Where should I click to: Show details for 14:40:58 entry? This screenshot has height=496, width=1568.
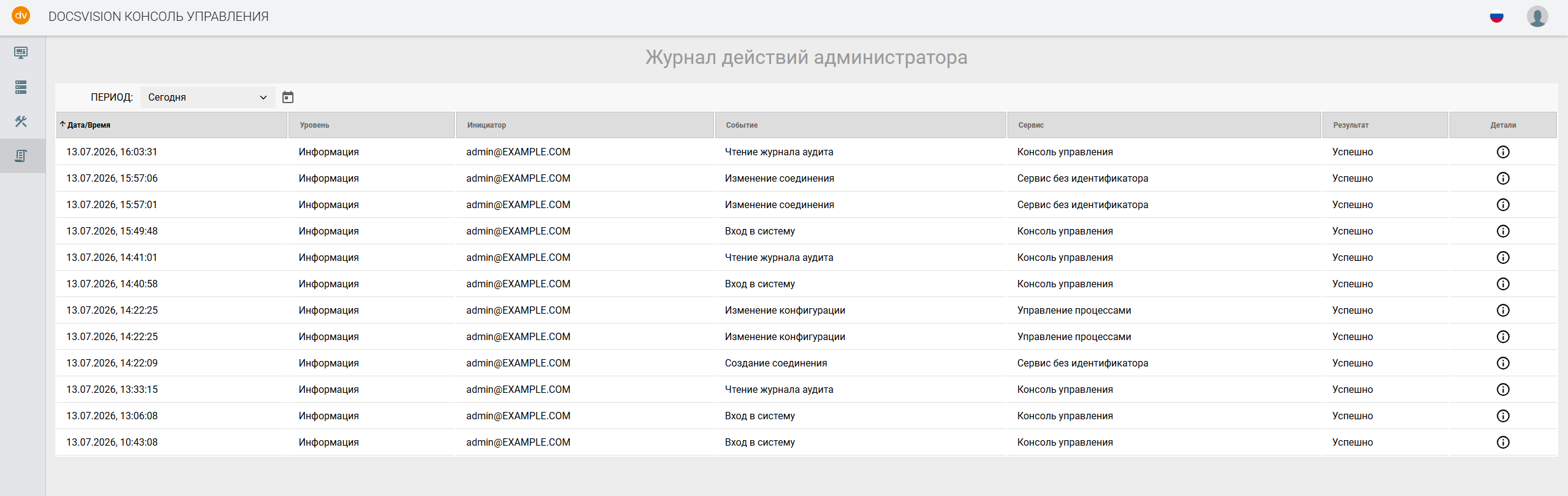click(x=1503, y=284)
